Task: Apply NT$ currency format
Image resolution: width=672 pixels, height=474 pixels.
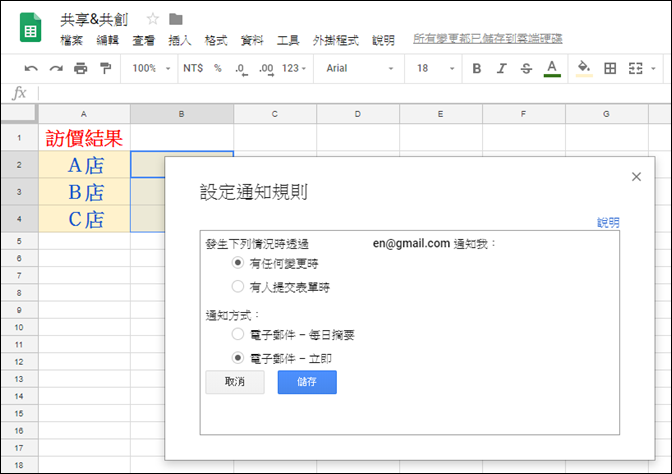Action: point(193,68)
